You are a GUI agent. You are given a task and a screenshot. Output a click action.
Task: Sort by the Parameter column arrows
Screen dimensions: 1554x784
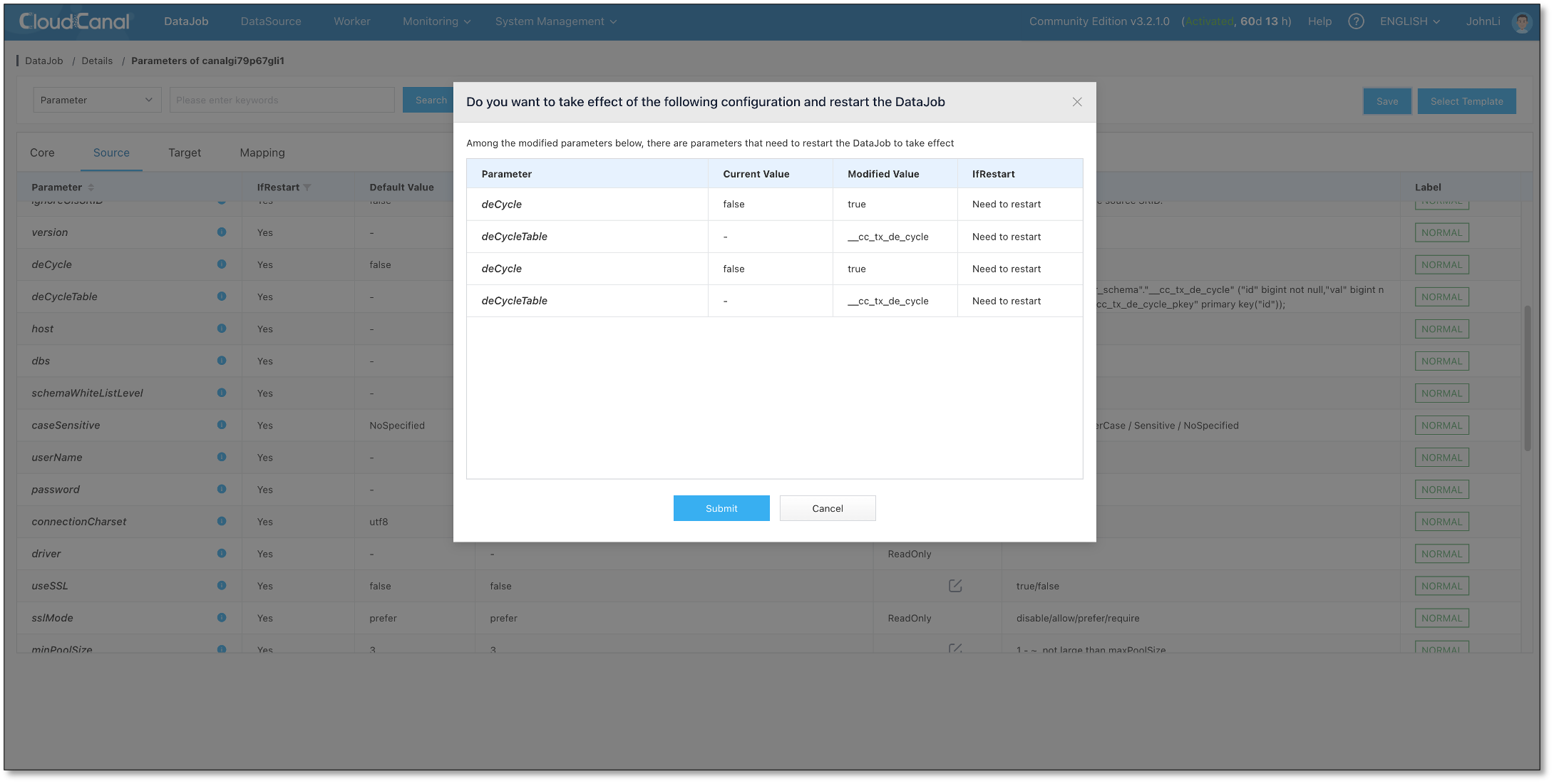point(91,187)
